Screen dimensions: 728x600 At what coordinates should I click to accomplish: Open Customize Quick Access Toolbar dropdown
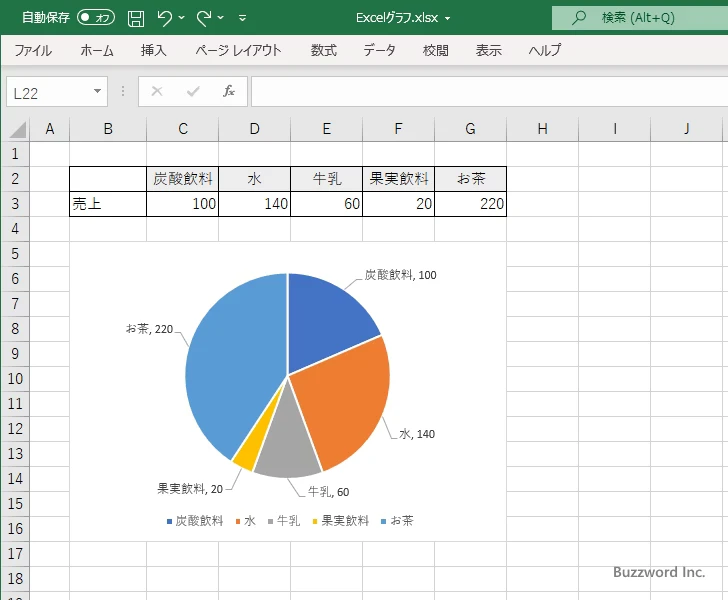242,18
